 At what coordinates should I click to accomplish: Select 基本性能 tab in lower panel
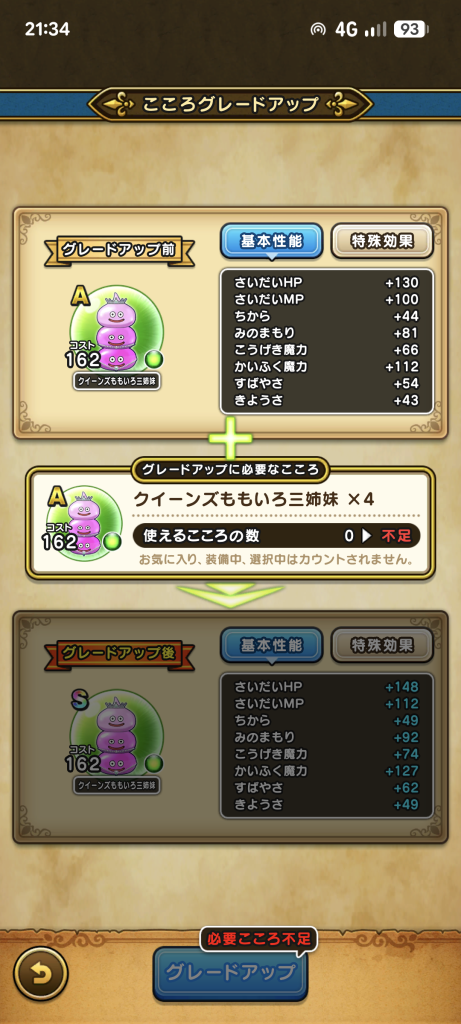pos(272,646)
